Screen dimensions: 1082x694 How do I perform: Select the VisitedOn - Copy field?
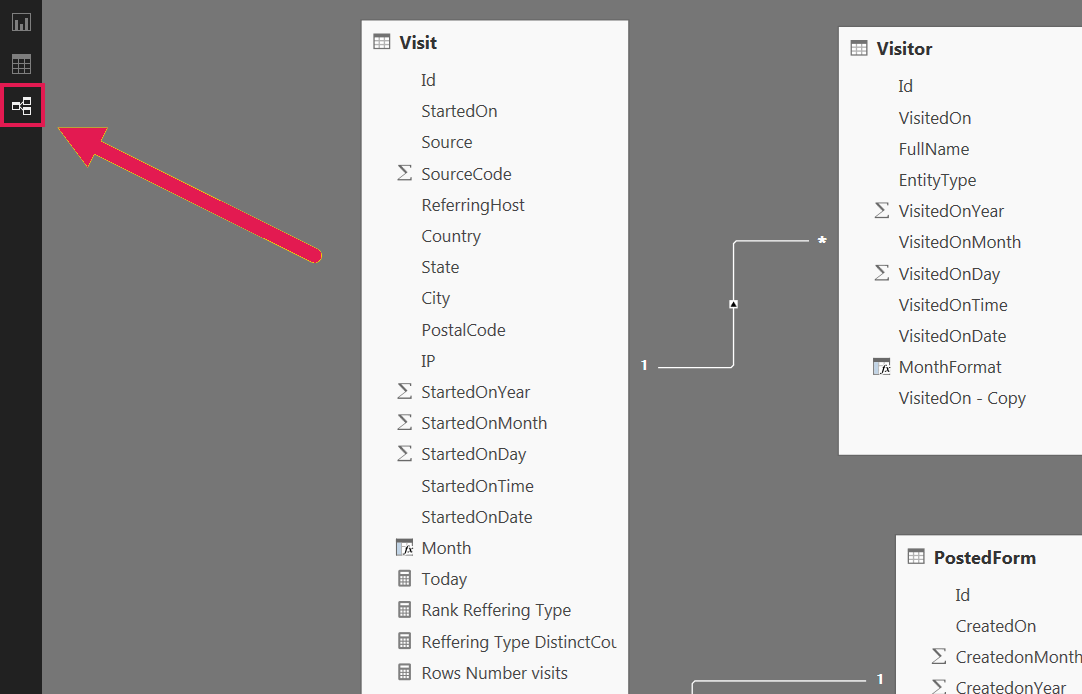click(x=962, y=398)
